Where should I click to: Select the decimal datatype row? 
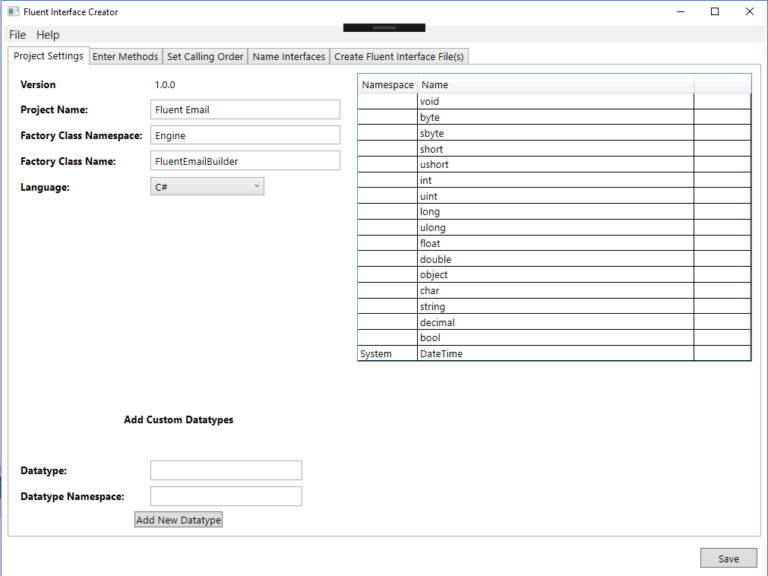(x=554, y=322)
